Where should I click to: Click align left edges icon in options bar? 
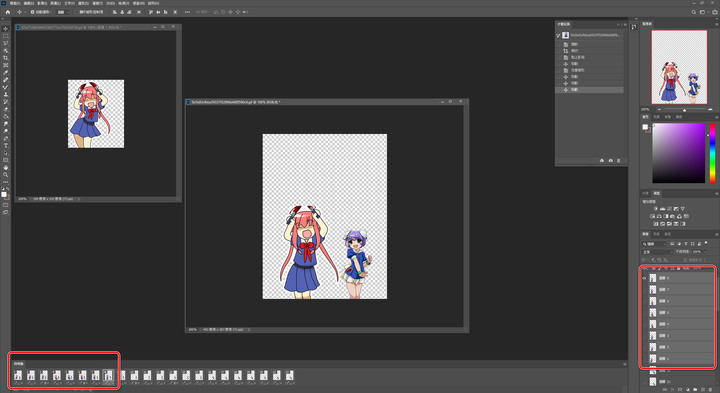click(x=115, y=12)
